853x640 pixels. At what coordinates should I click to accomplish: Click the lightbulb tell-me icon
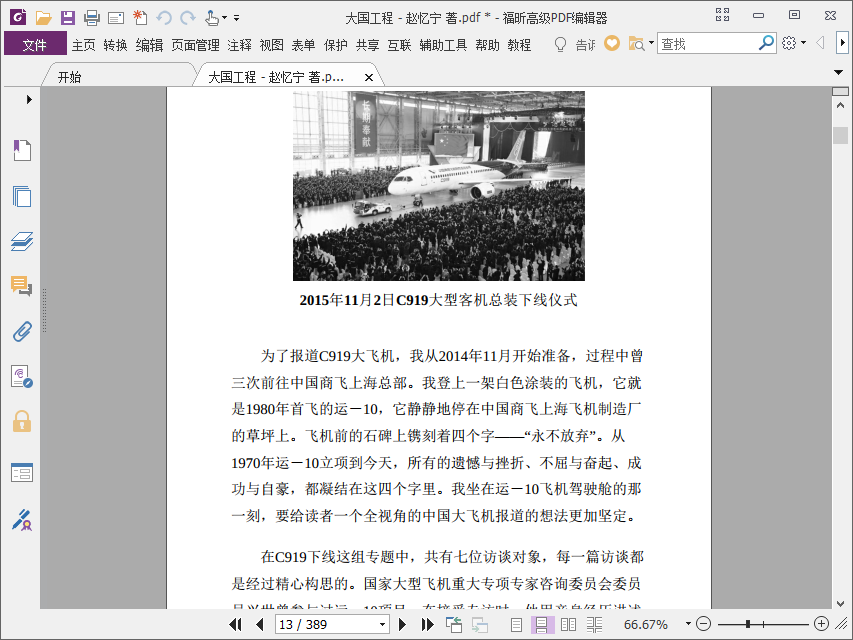tap(560, 44)
